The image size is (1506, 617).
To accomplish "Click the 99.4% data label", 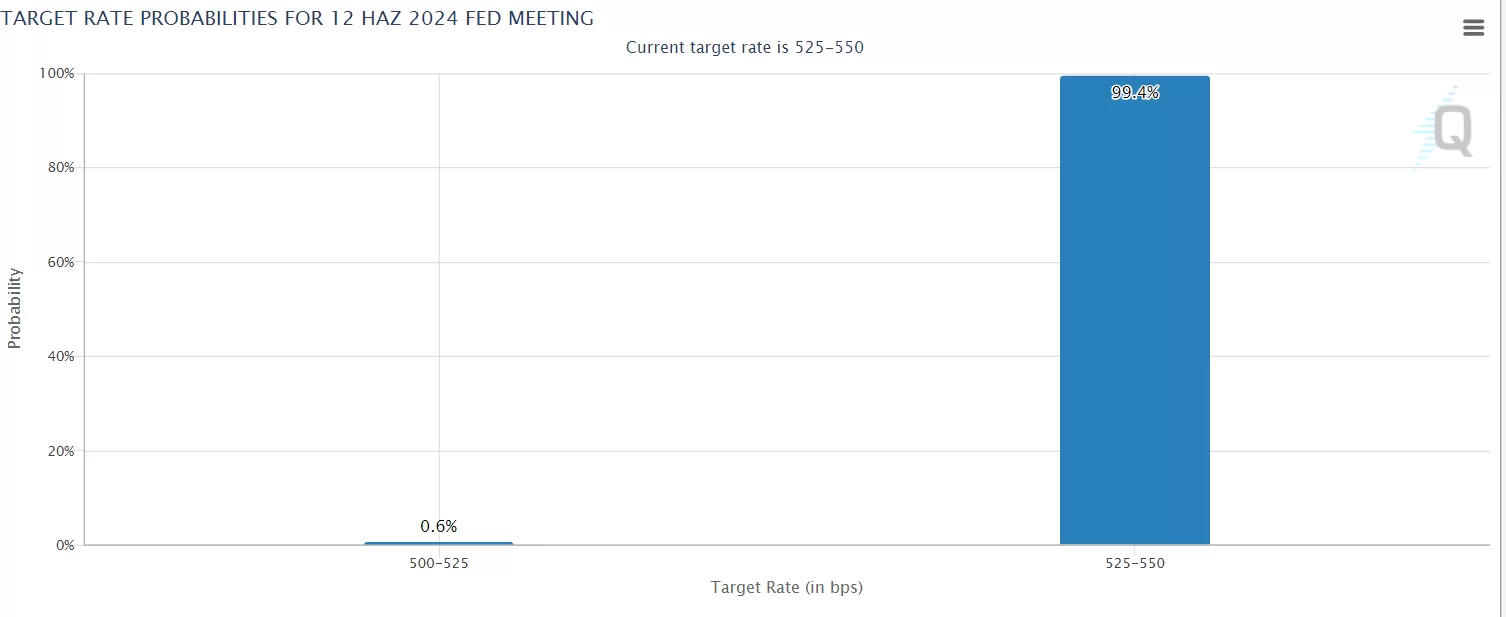I will pyautogui.click(x=1135, y=93).
